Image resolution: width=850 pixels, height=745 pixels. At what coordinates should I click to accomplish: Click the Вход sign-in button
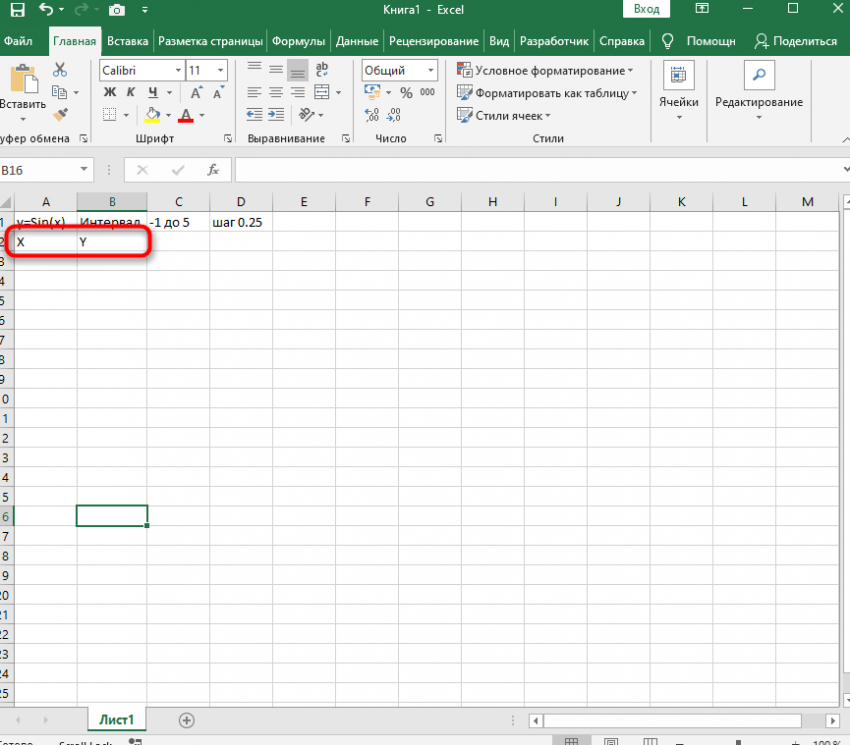coord(647,9)
